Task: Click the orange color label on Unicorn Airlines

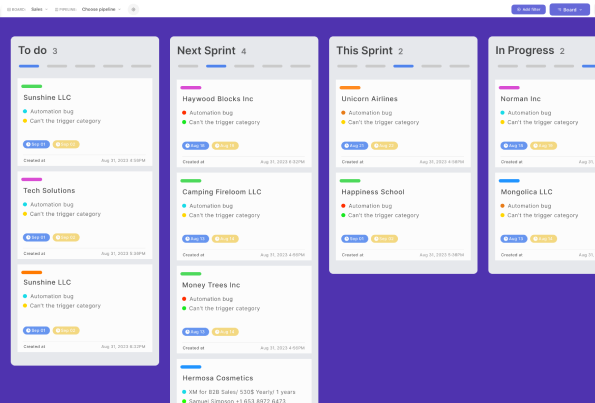Action: [x=350, y=88]
